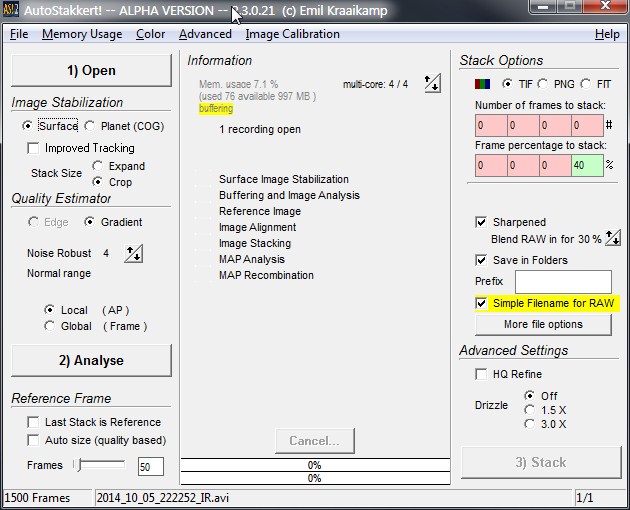The width and height of the screenshot is (630, 510).
Task: Open the Advanced menu
Action: 205,34
